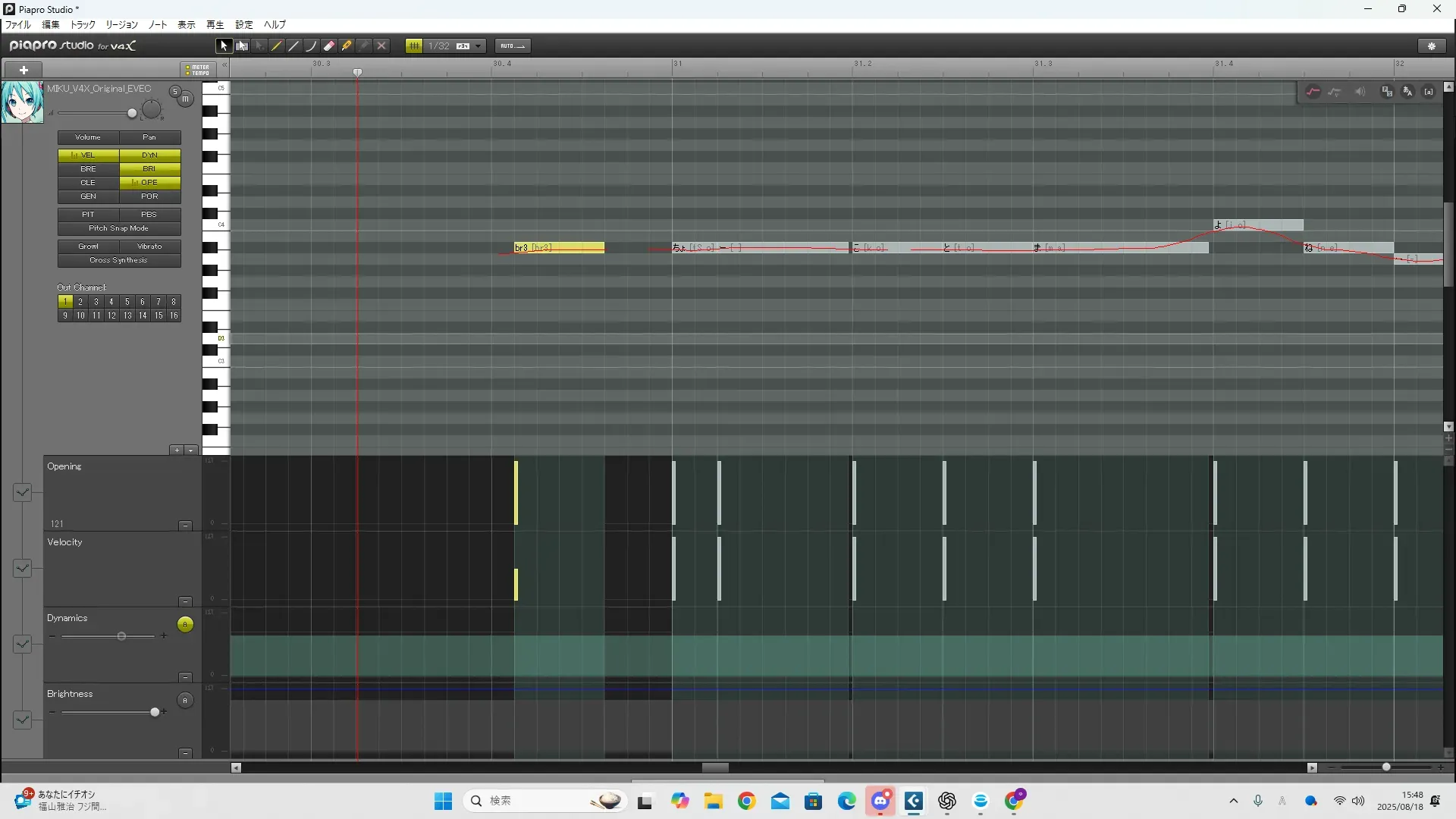Toggle the pitch curve display icon

[x=1313, y=92]
